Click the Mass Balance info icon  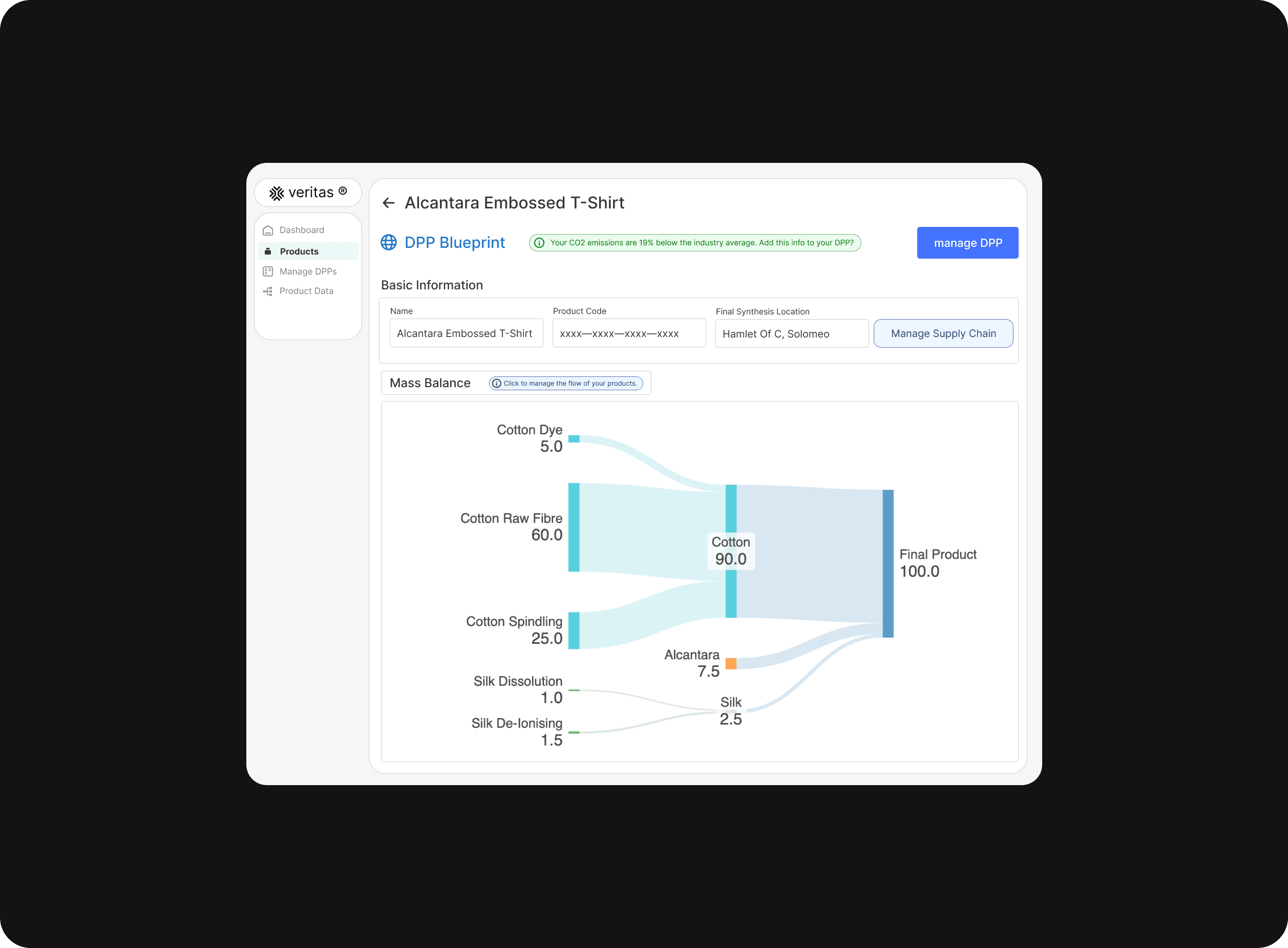point(496,383)
